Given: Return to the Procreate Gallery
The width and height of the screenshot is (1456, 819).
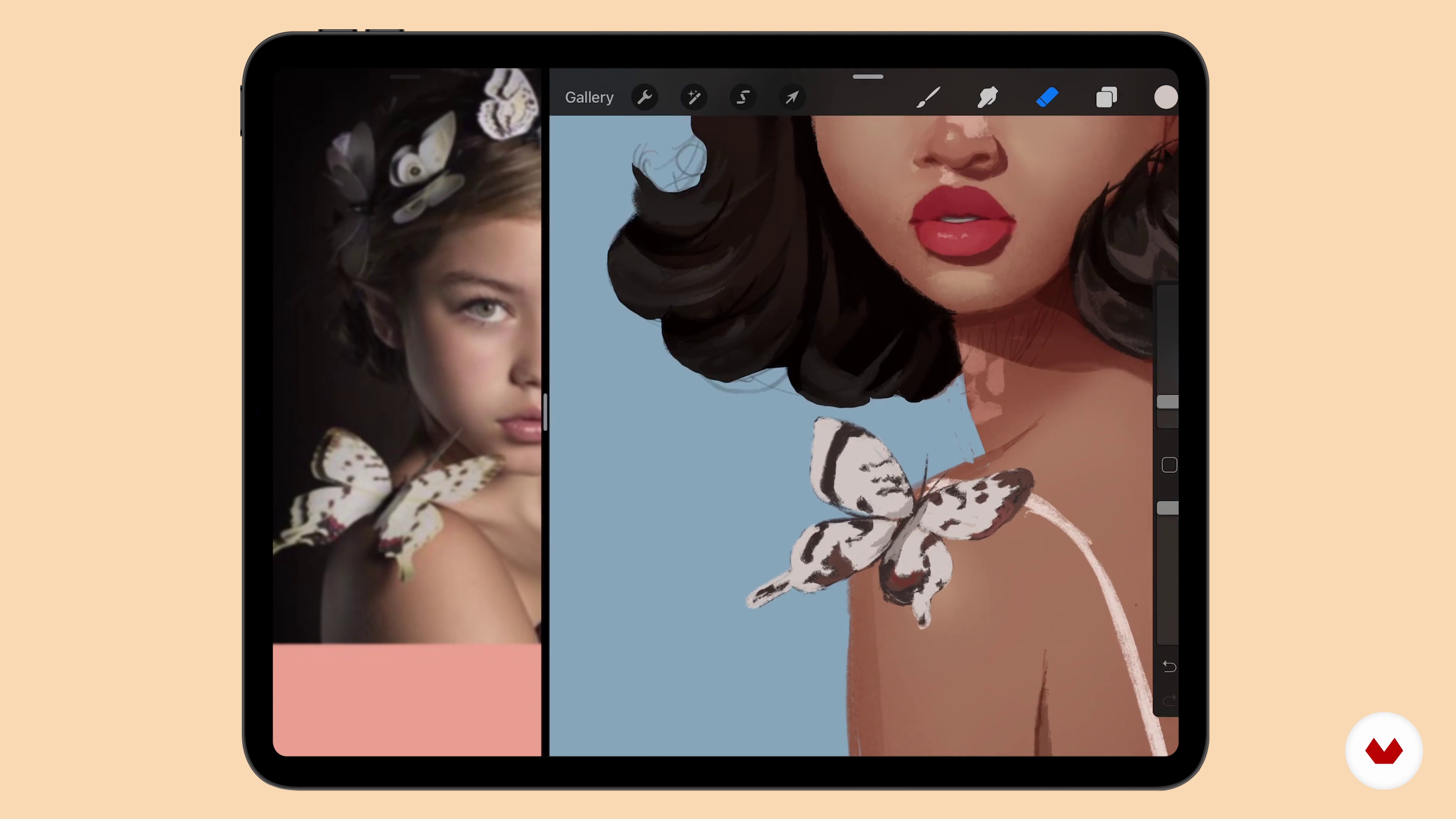Looking at the screenshot, I should (589, 97).
